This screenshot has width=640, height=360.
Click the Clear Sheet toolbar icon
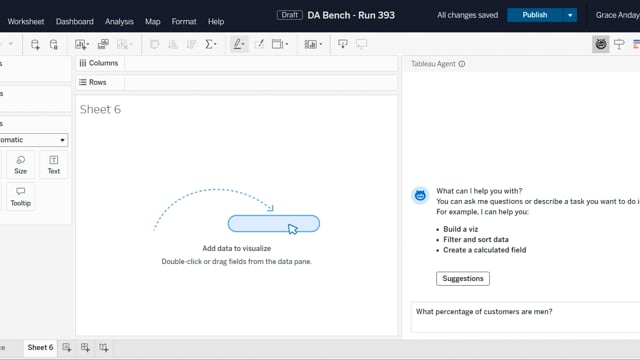122,44
